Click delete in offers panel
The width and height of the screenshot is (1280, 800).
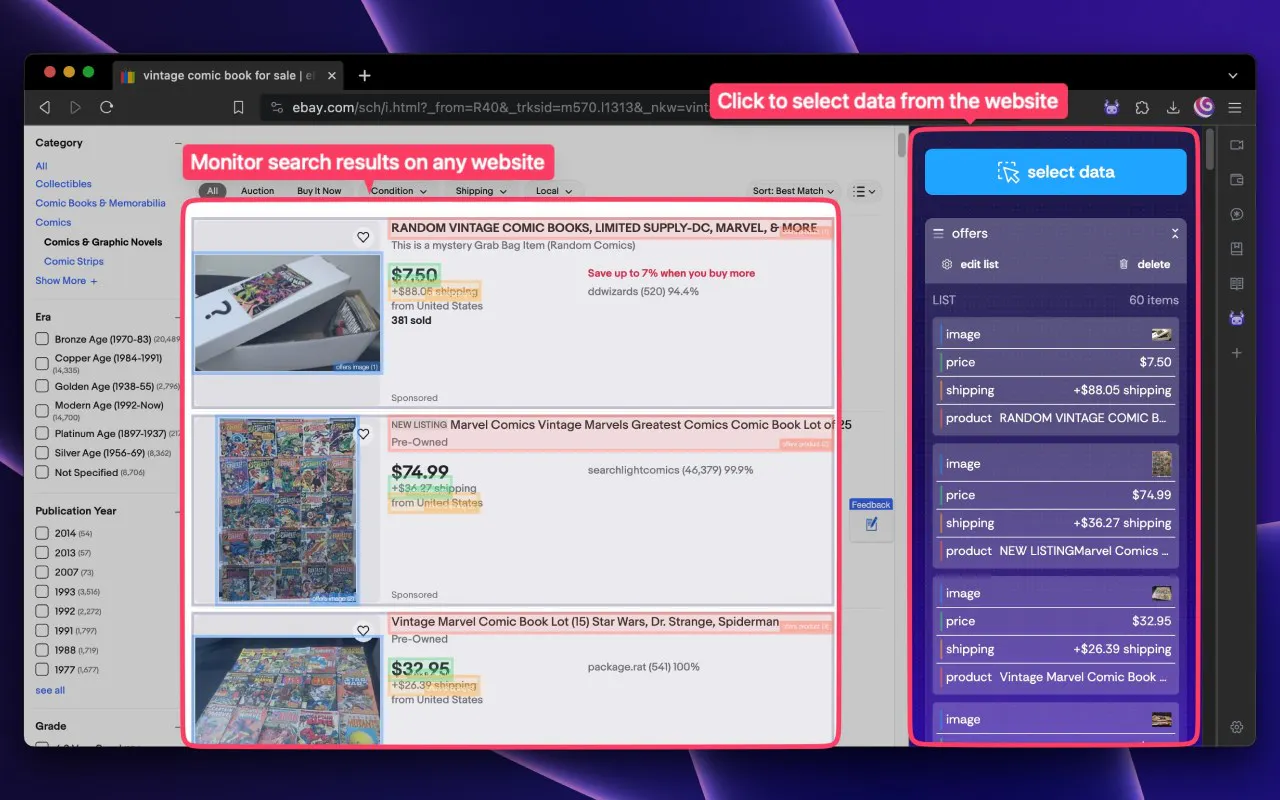coord(1153,264)
